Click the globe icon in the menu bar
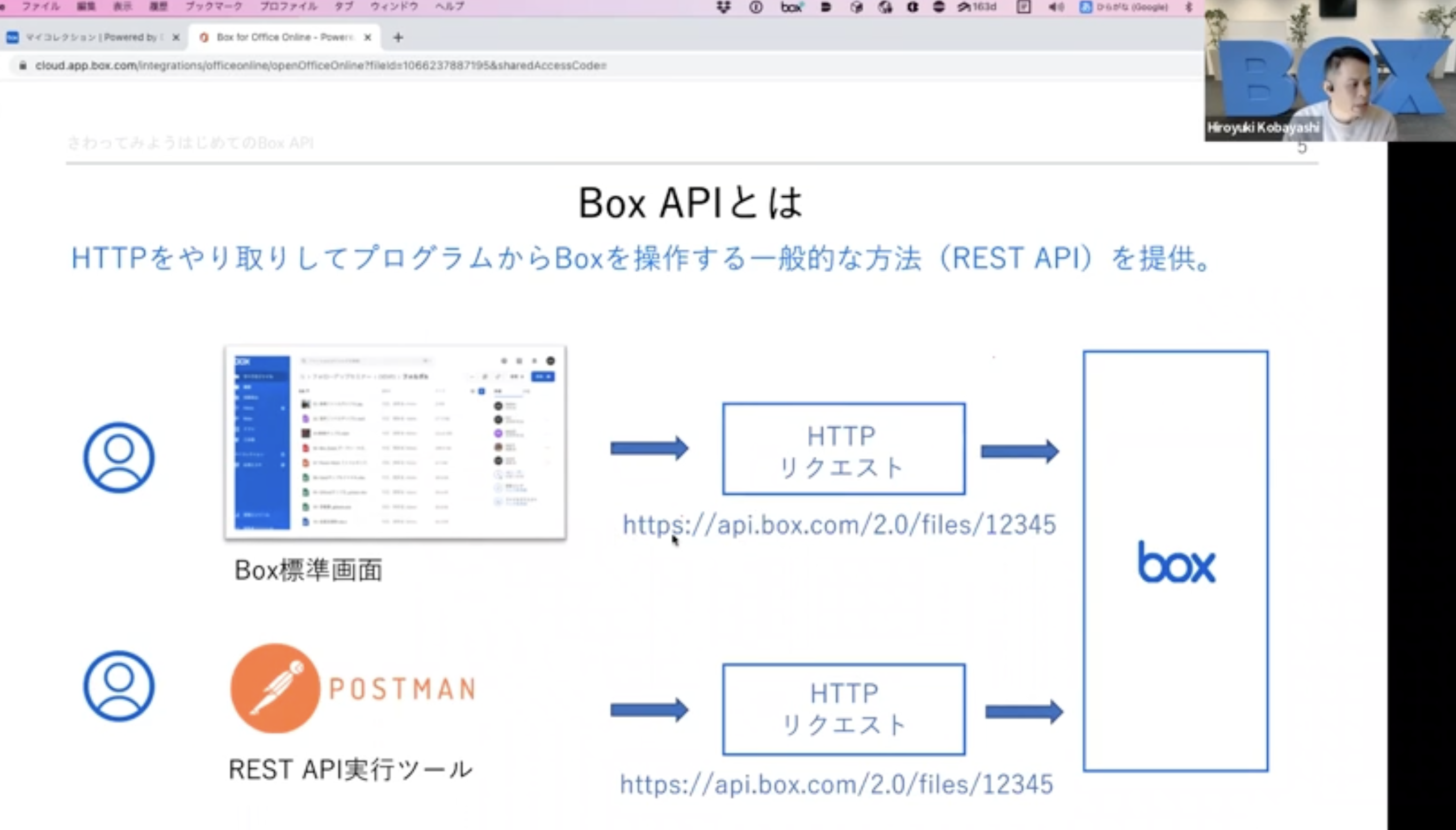Image resolution: width=1456 pixels, height=830 pixels. [885, 7]
